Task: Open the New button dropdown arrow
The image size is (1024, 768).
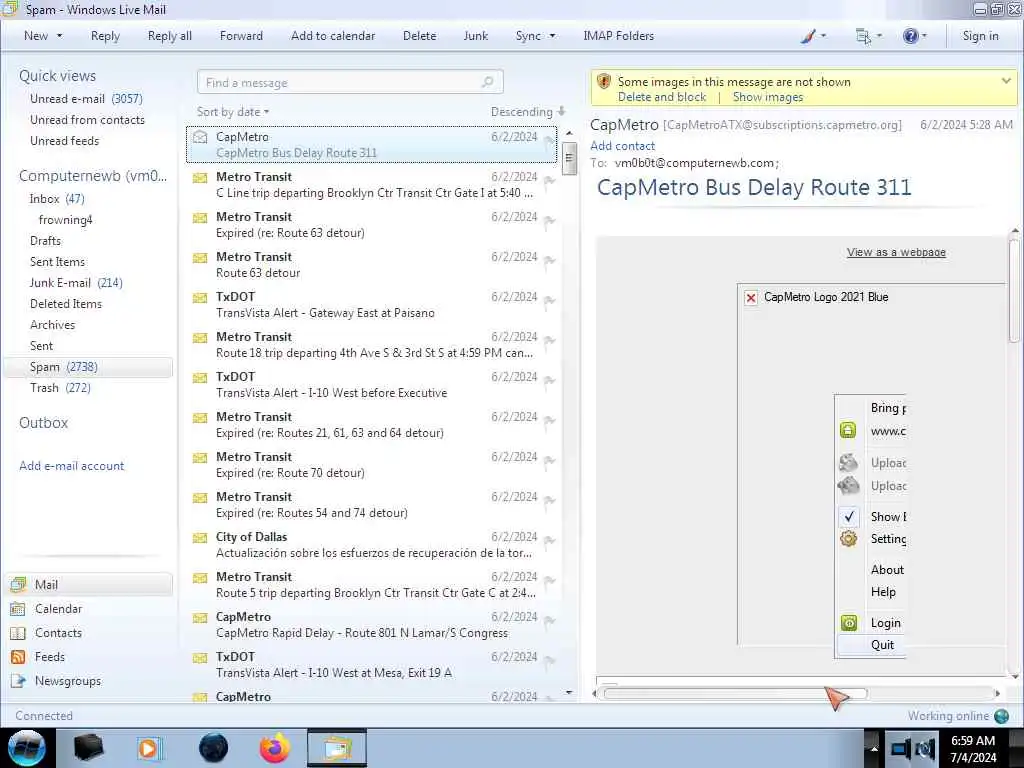Action: (59, 37)
